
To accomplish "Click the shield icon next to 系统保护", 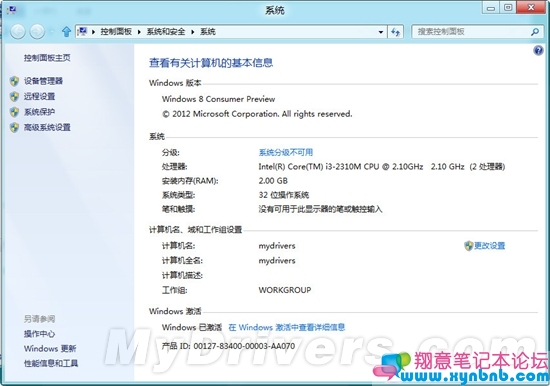I will point(14,112).
